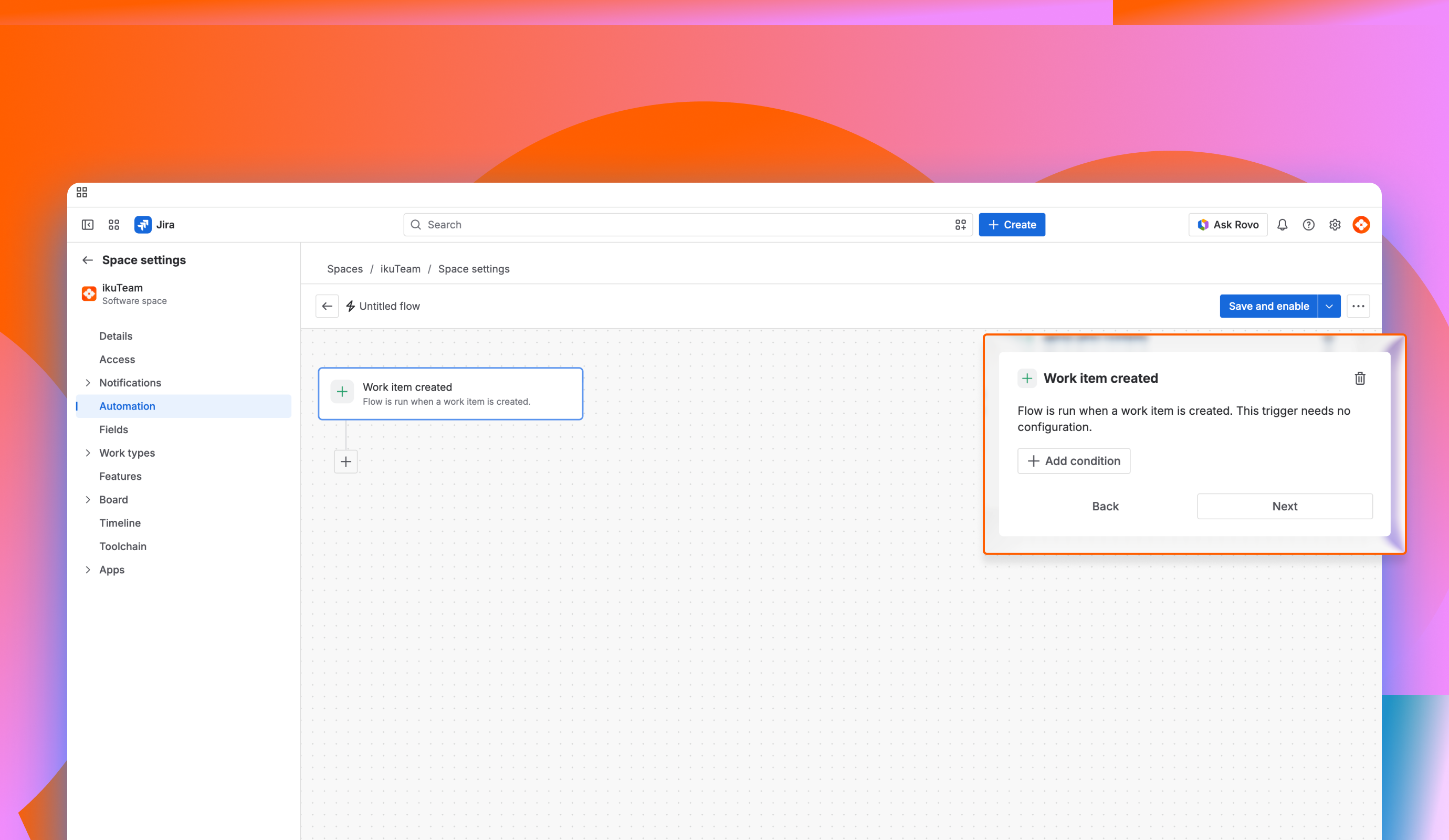Select the Work item created node card
Image resolution: width=1449 pixels, height=840 pixels.
(451, 394)
